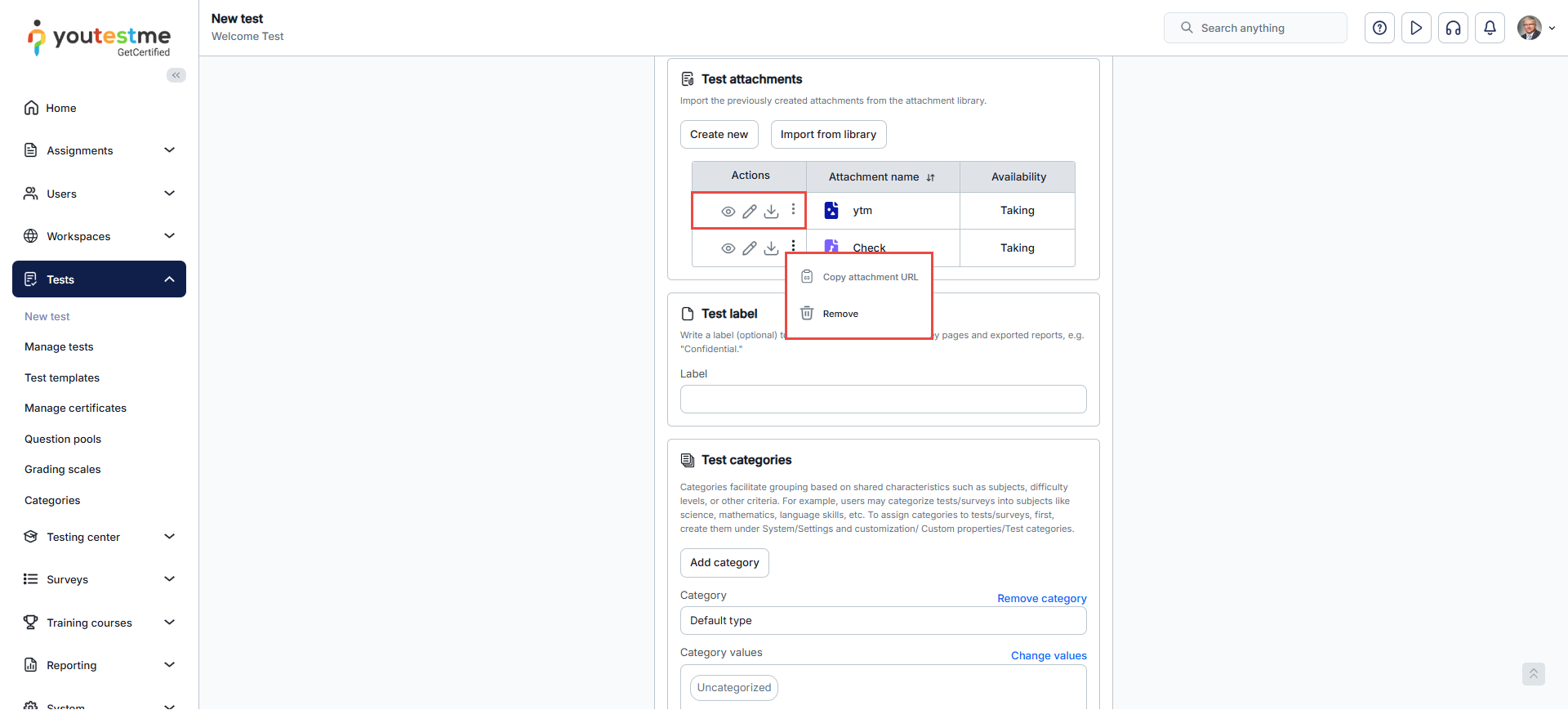Download the Check attachment
Screen dimensions: 1568x710
click(771, 248)
